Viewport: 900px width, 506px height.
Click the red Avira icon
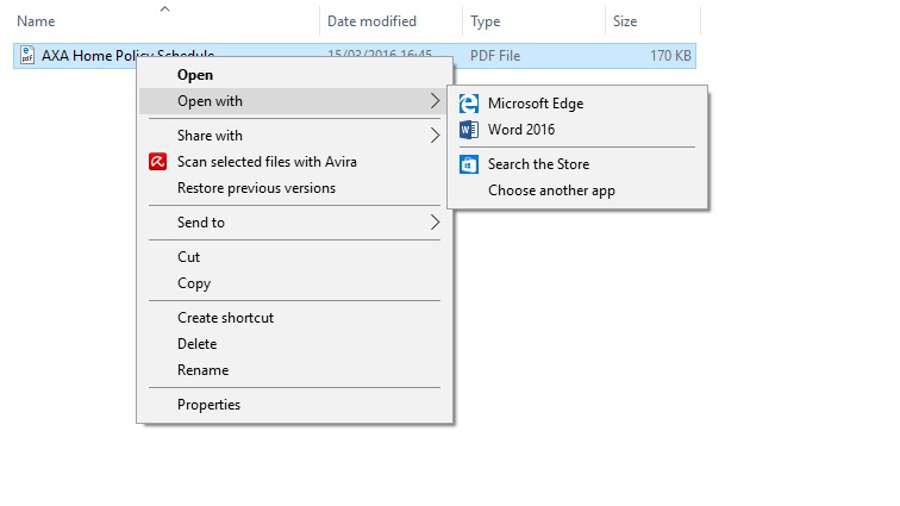[158, 162]
